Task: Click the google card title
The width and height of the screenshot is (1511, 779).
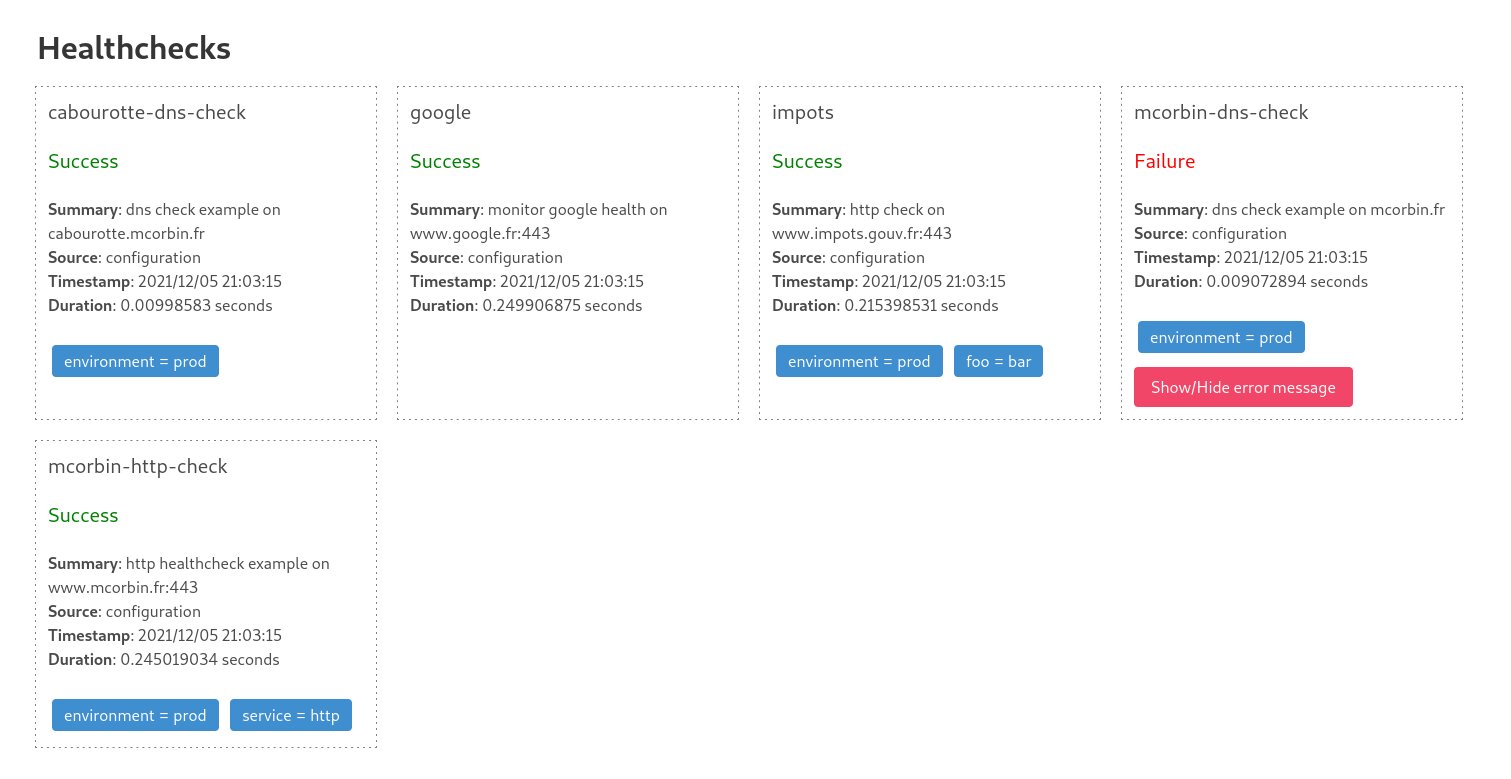Action: click(440, 113)
